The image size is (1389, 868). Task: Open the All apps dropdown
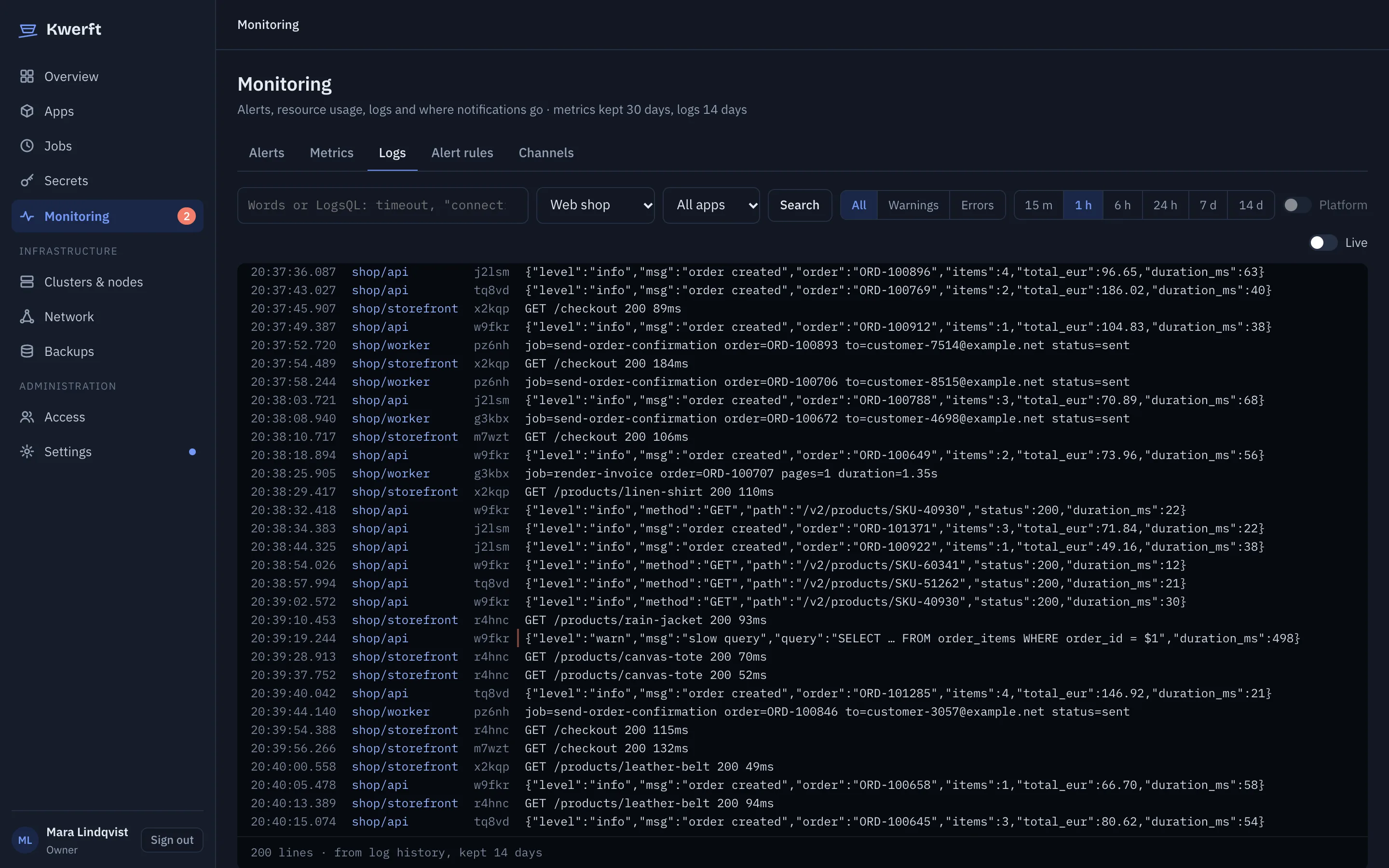[x=711, y=205]
